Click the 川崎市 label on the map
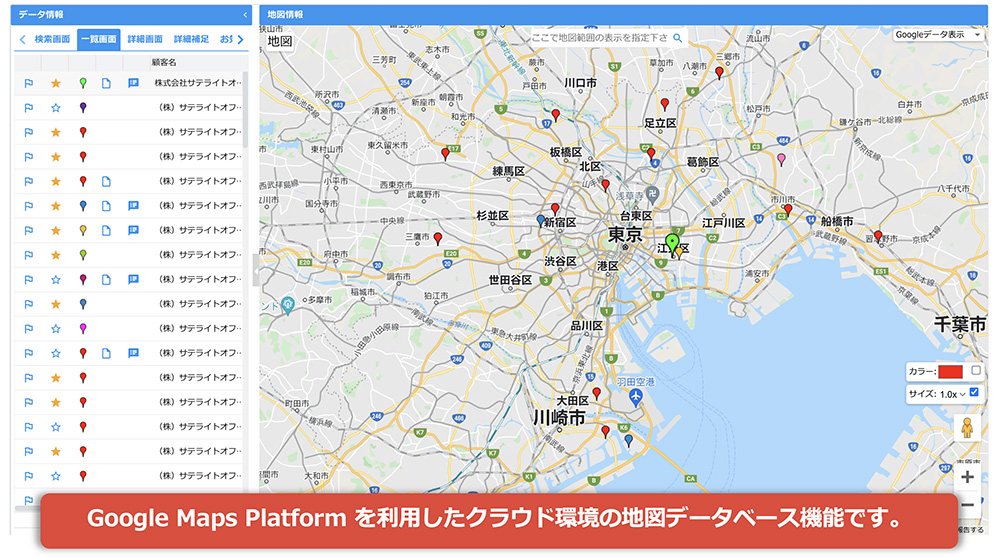The image size is (1000, 559). (559, 418)
